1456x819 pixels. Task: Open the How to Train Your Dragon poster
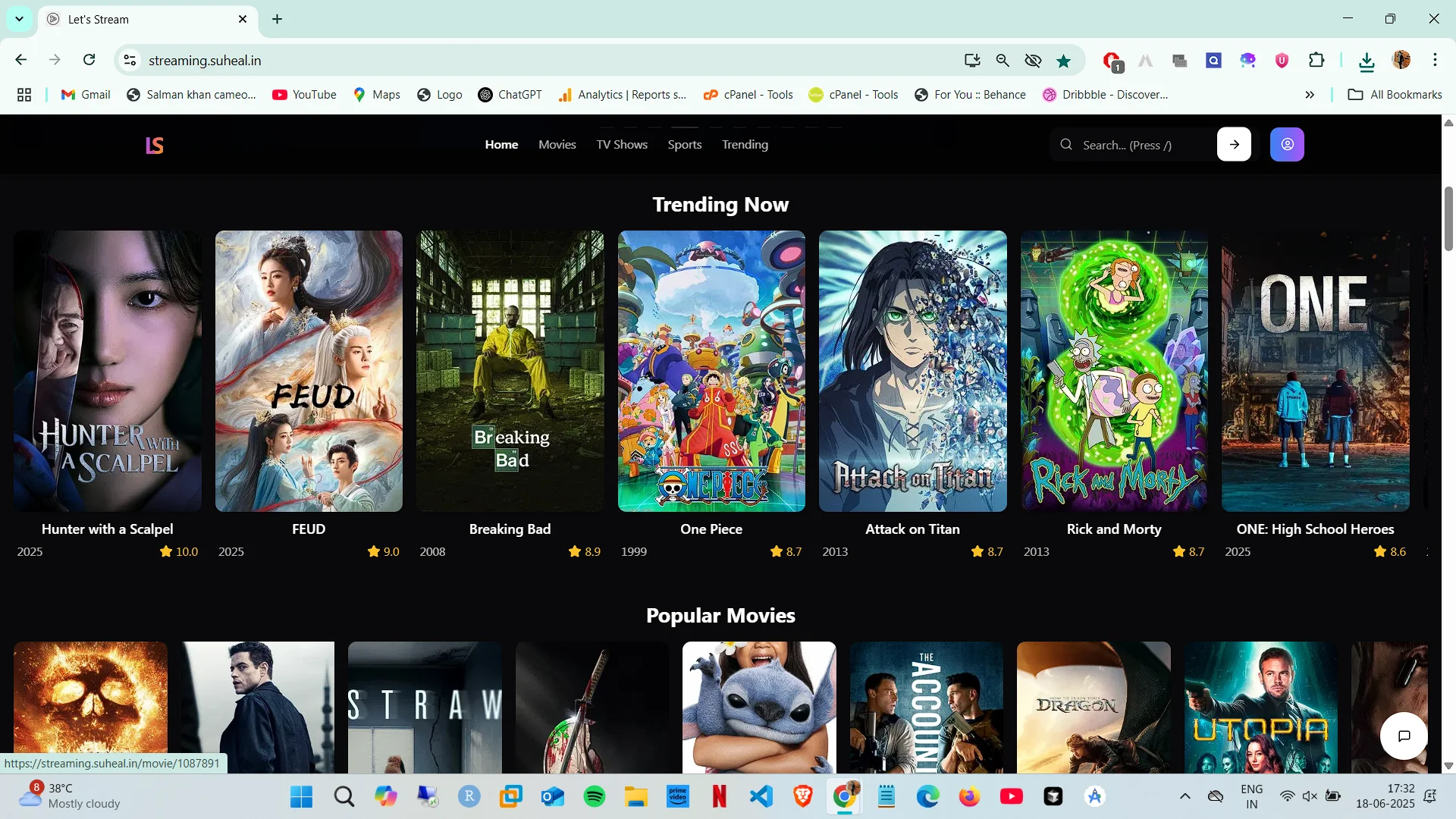point(1094,708)
